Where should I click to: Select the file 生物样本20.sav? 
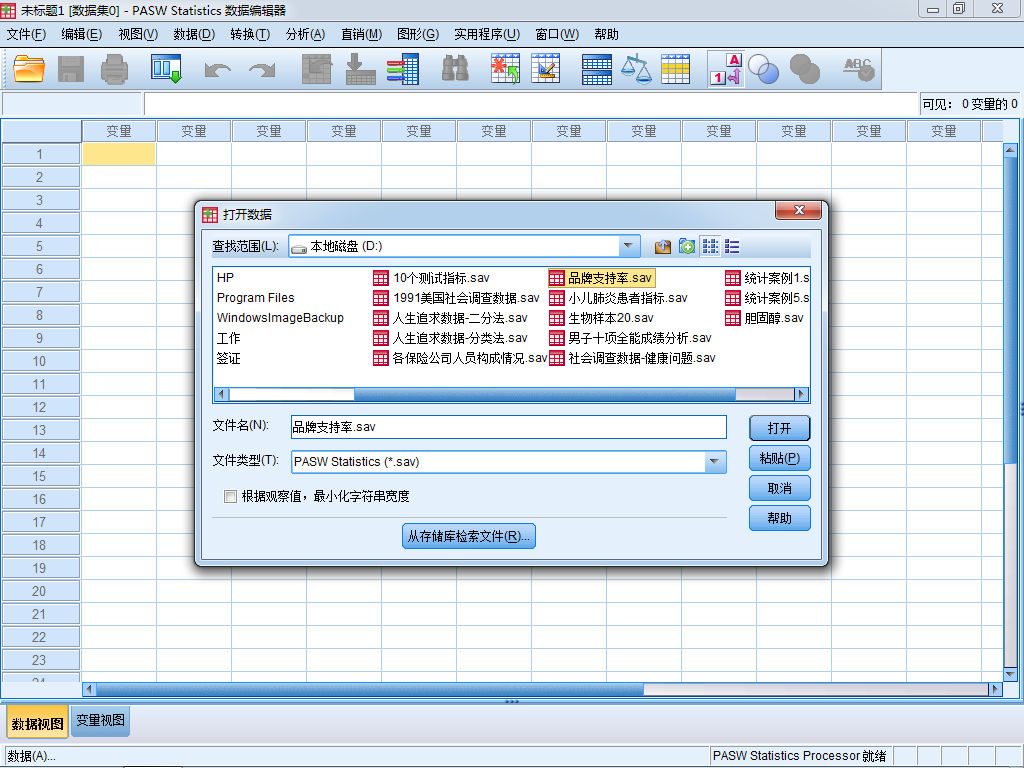coord(601,318)
